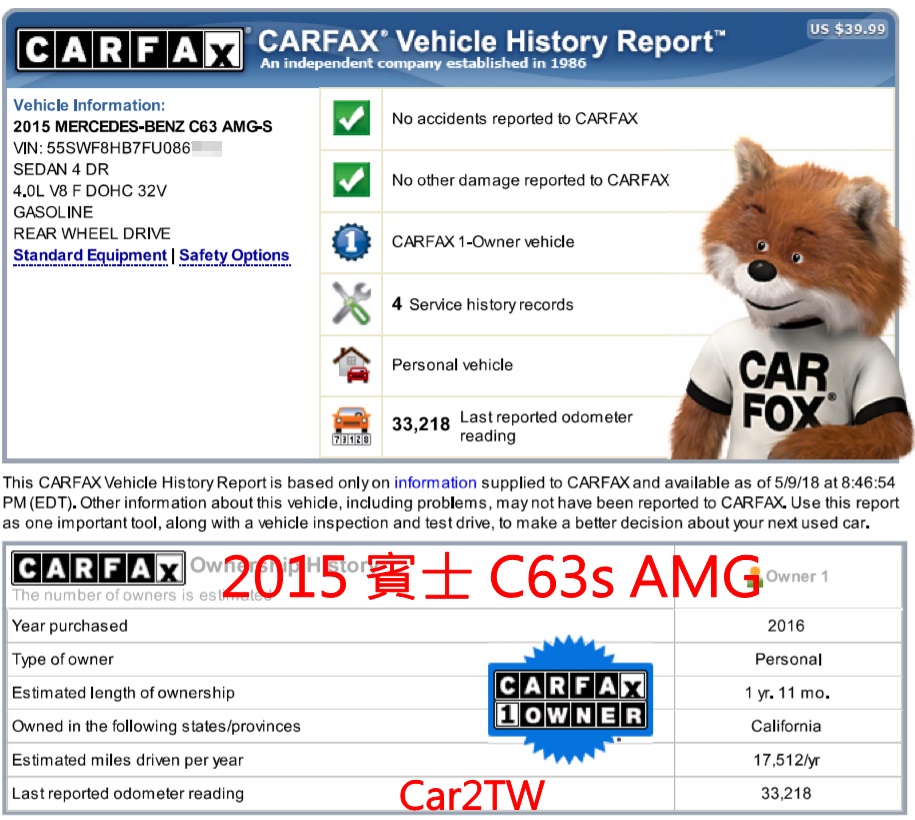
Task: Click '4 Service history records' text
Action: coord(483,304)
